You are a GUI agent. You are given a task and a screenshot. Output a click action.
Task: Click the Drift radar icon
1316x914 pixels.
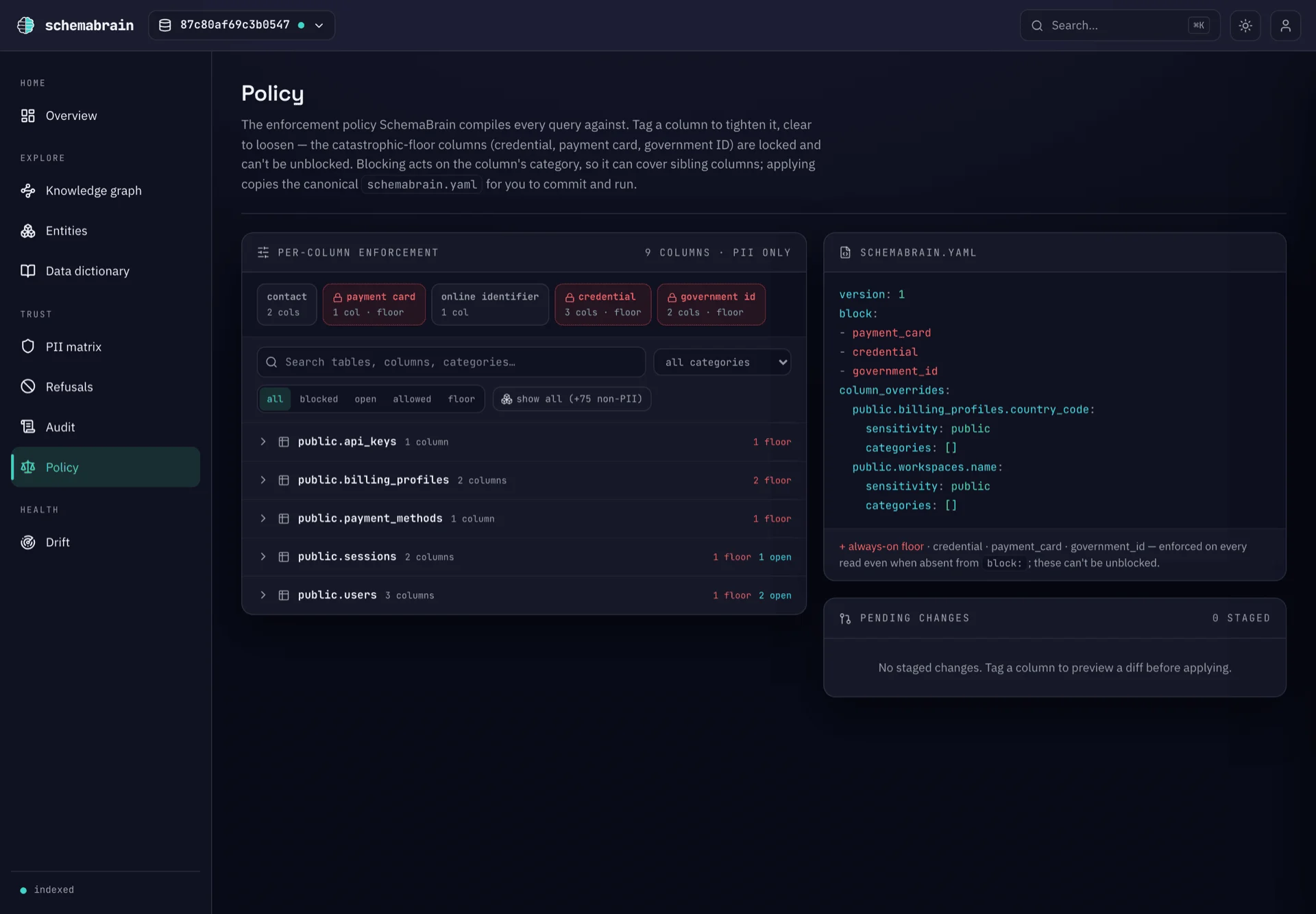click(x=27, y=542)
